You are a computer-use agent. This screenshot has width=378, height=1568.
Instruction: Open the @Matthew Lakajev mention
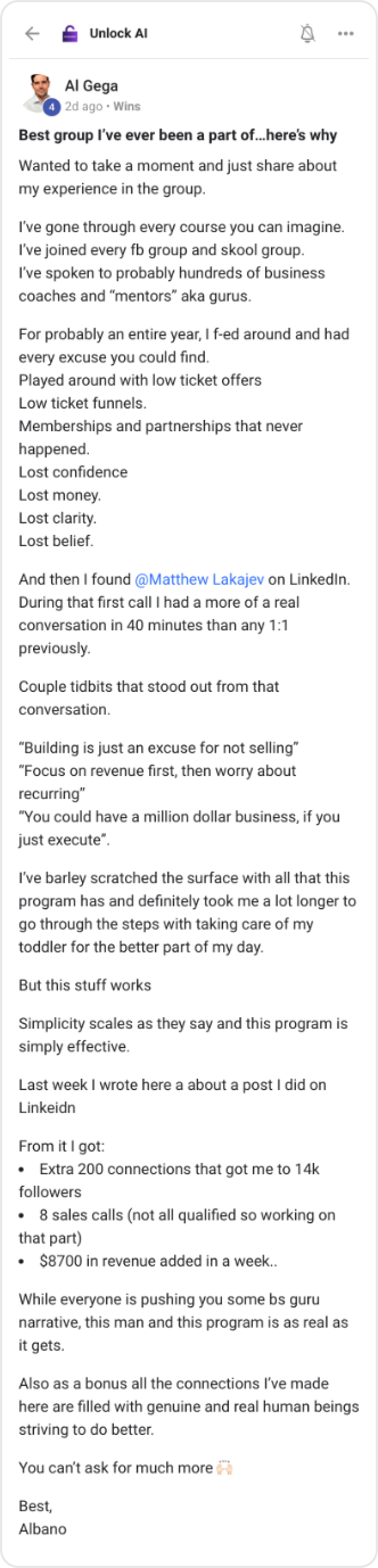199,579
